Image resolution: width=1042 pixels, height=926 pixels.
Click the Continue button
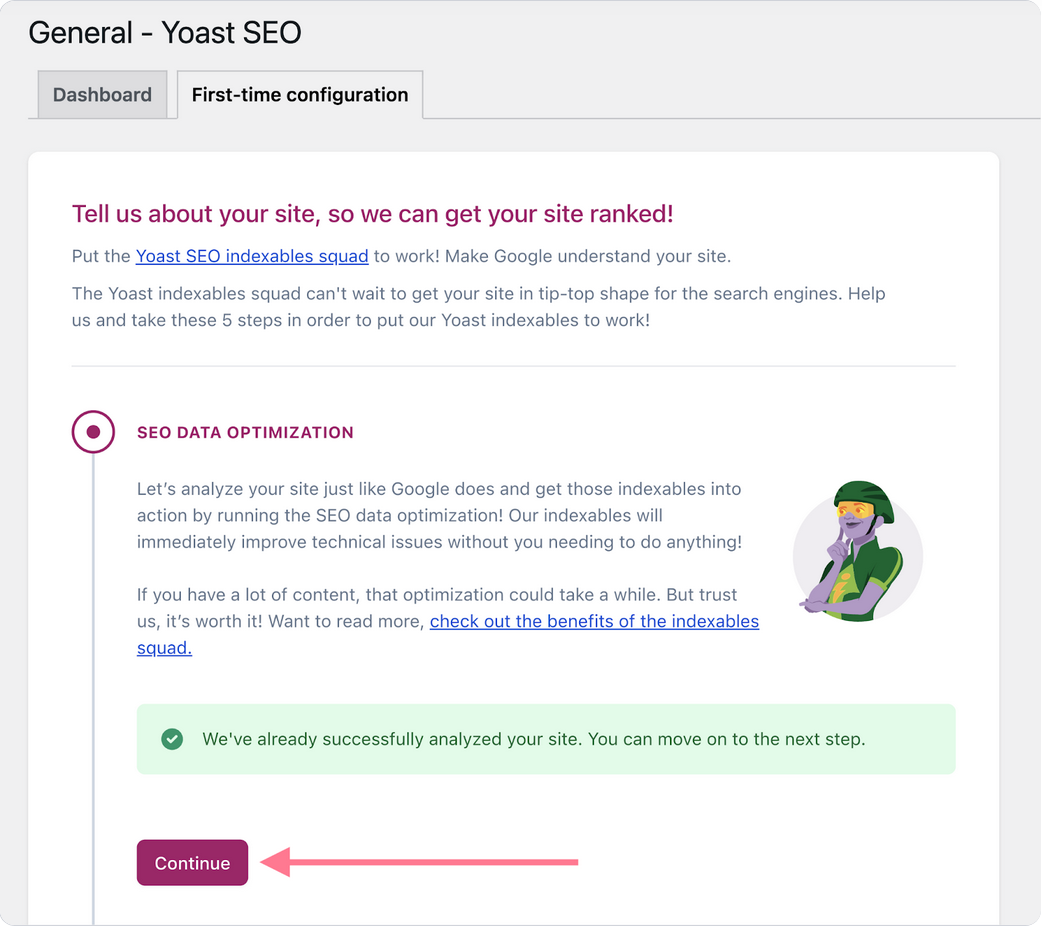pos(192,863)
